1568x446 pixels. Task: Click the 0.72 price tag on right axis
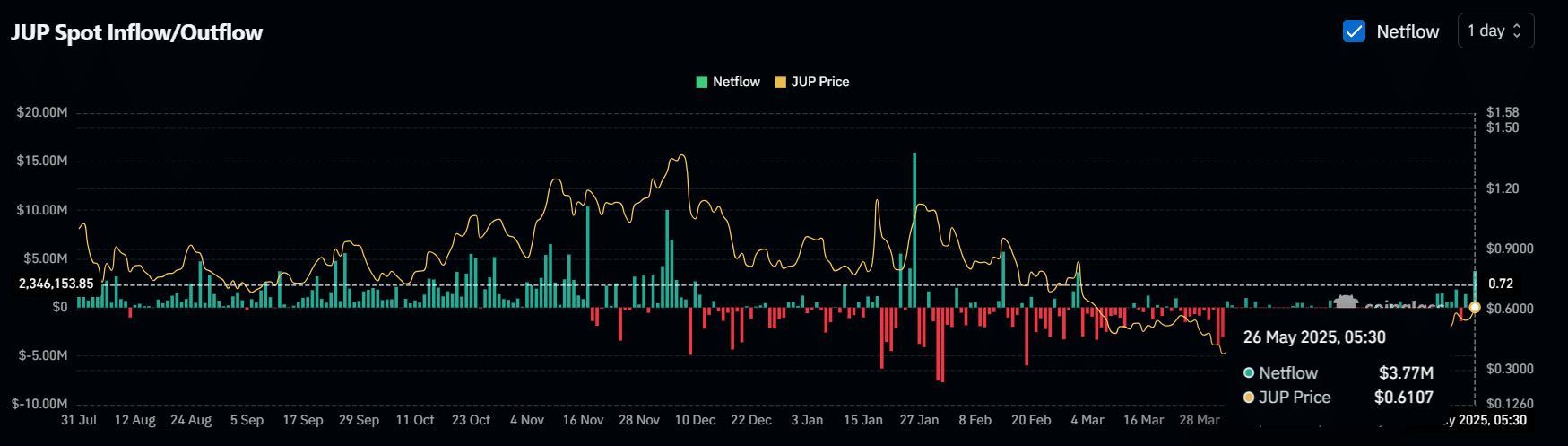(1501, 284)
